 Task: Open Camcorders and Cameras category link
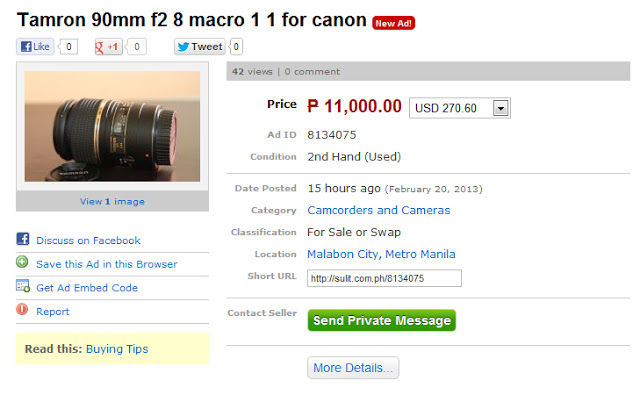[379, 210]
